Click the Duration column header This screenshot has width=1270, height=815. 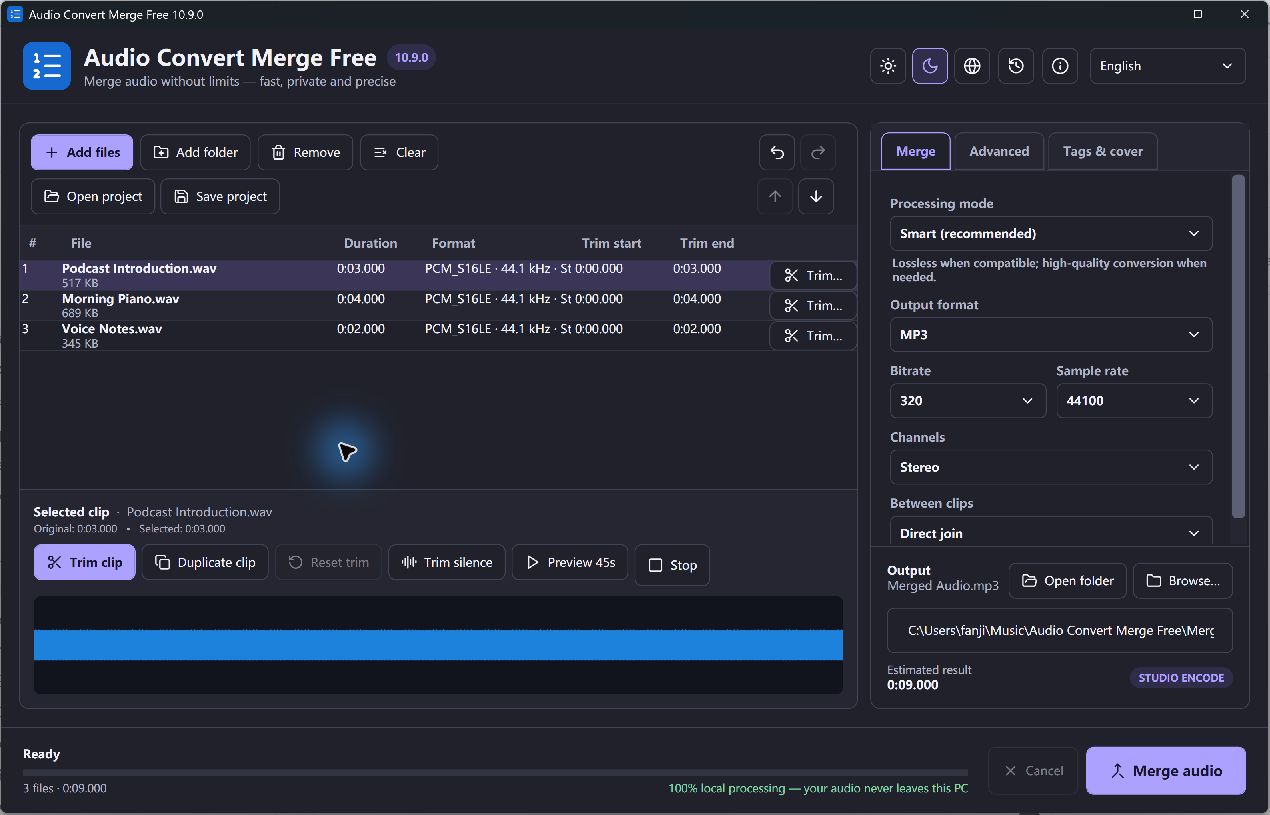370,243
